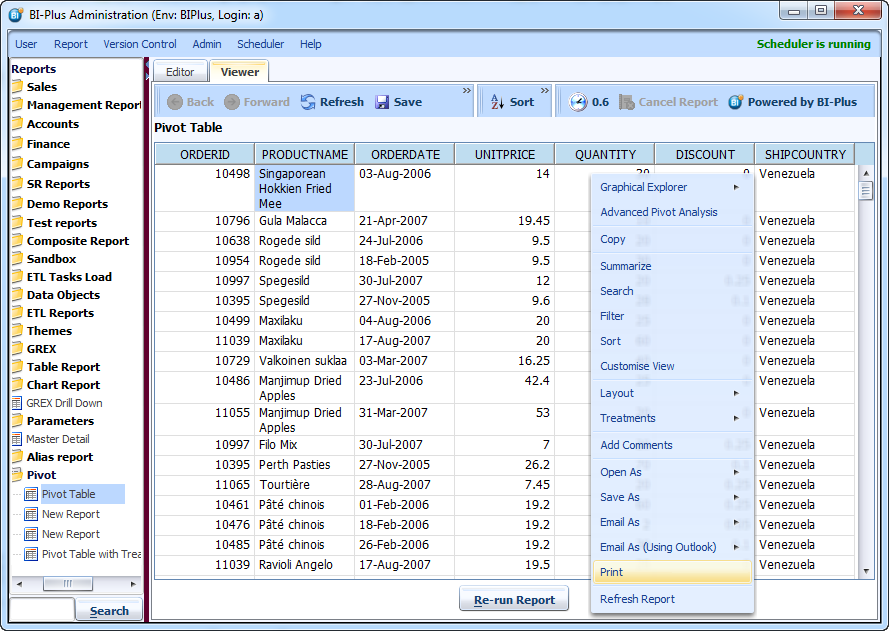
Task: Click the Cancel Report icon
Action: (627, 102)
